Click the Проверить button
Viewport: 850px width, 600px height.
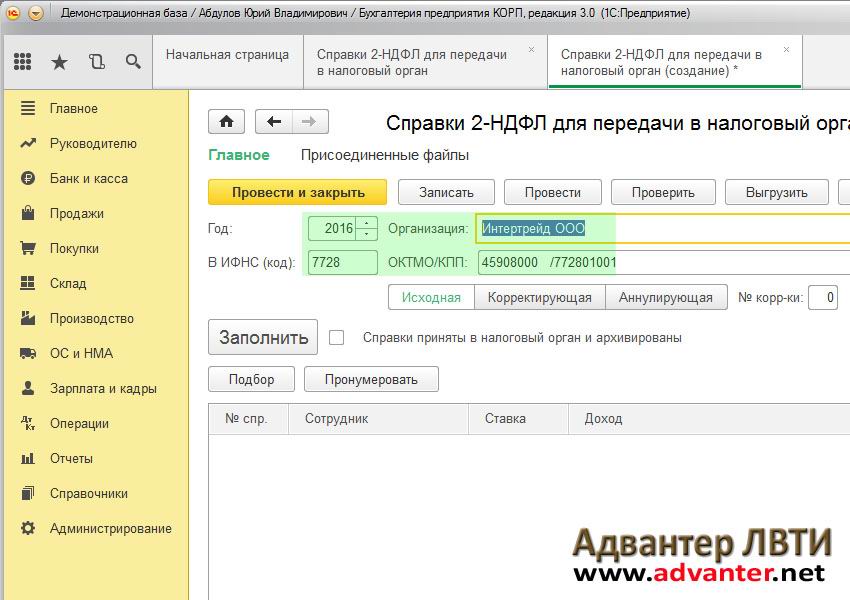663,192
